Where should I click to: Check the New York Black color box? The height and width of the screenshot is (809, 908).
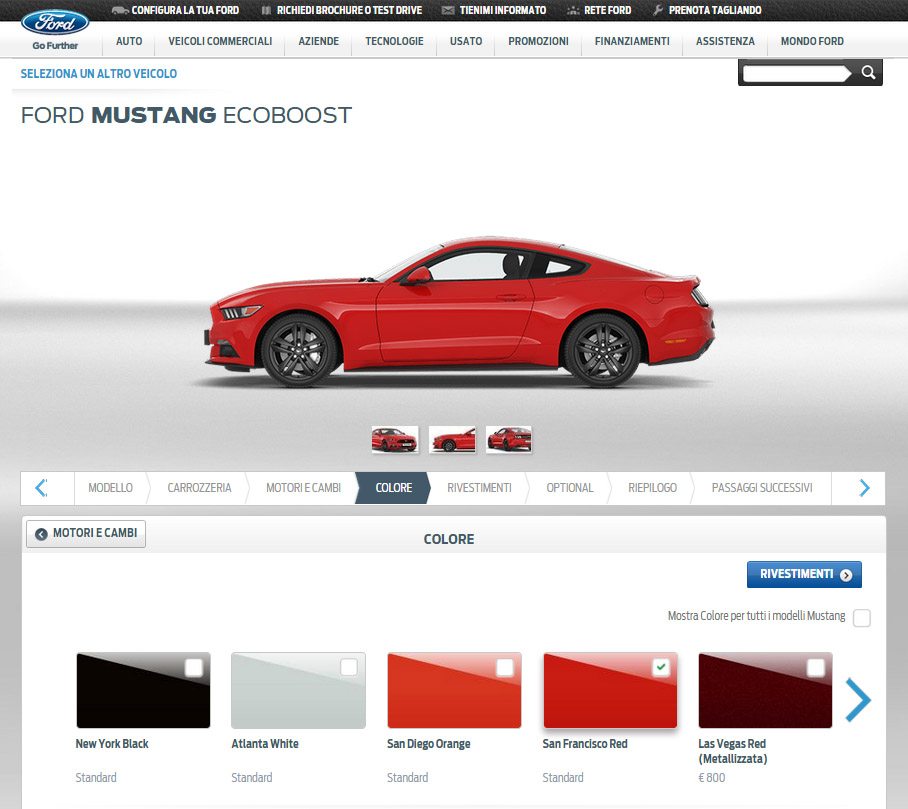(193, 667)
